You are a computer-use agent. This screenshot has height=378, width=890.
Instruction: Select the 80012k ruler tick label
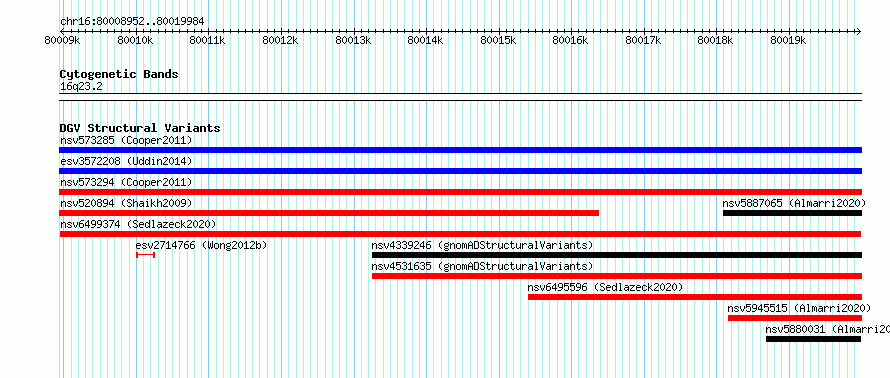[x=281, y=40]
